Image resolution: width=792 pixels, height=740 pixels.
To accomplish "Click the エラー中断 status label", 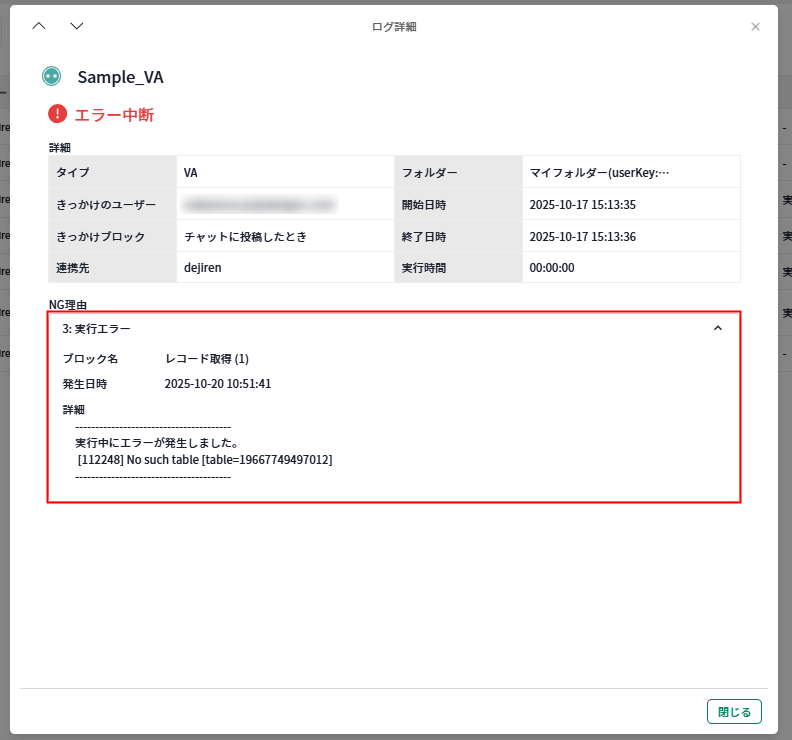I will click(x=114, y=115).
